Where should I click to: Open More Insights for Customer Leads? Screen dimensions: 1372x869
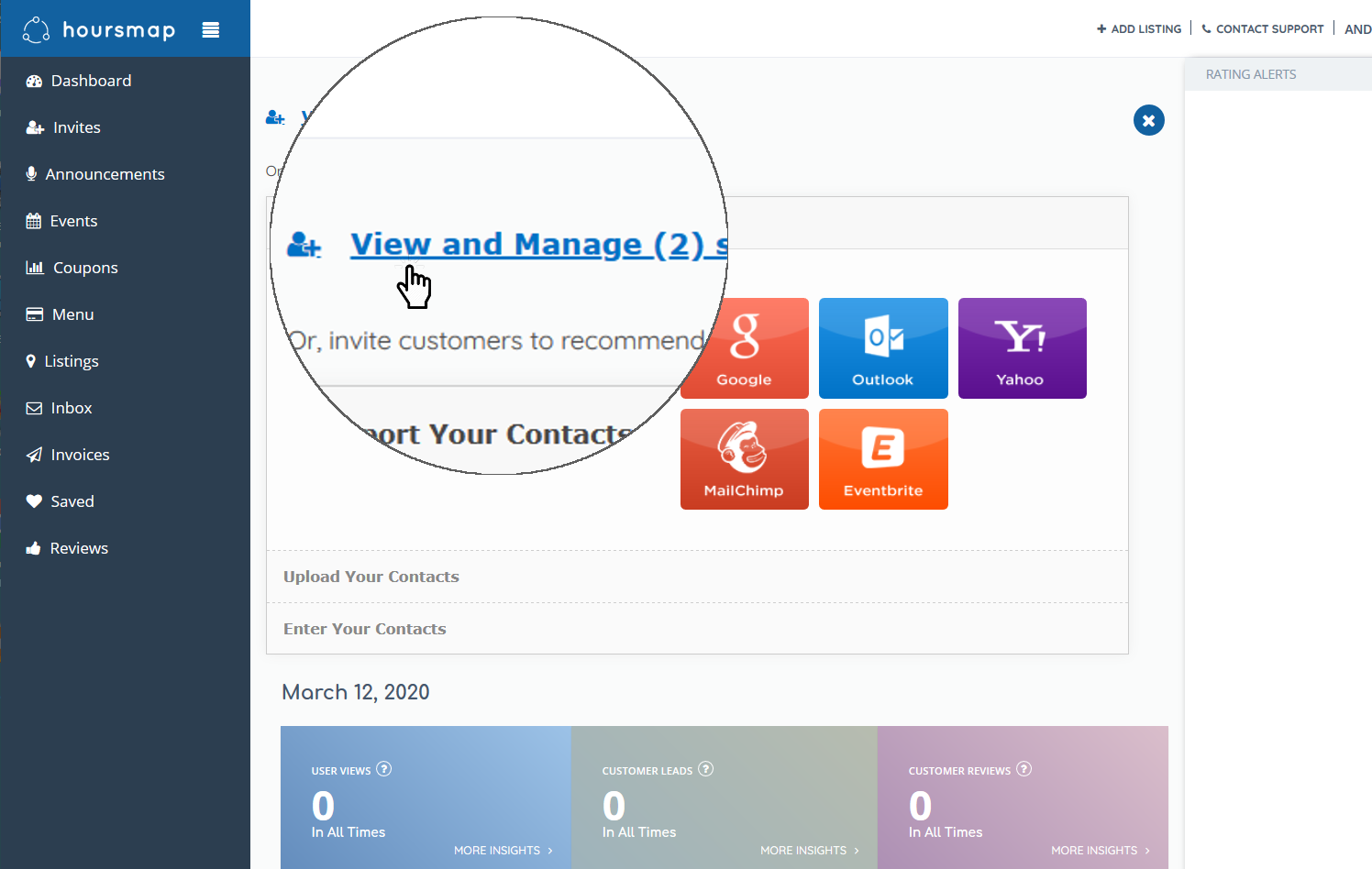click(810, 851)
